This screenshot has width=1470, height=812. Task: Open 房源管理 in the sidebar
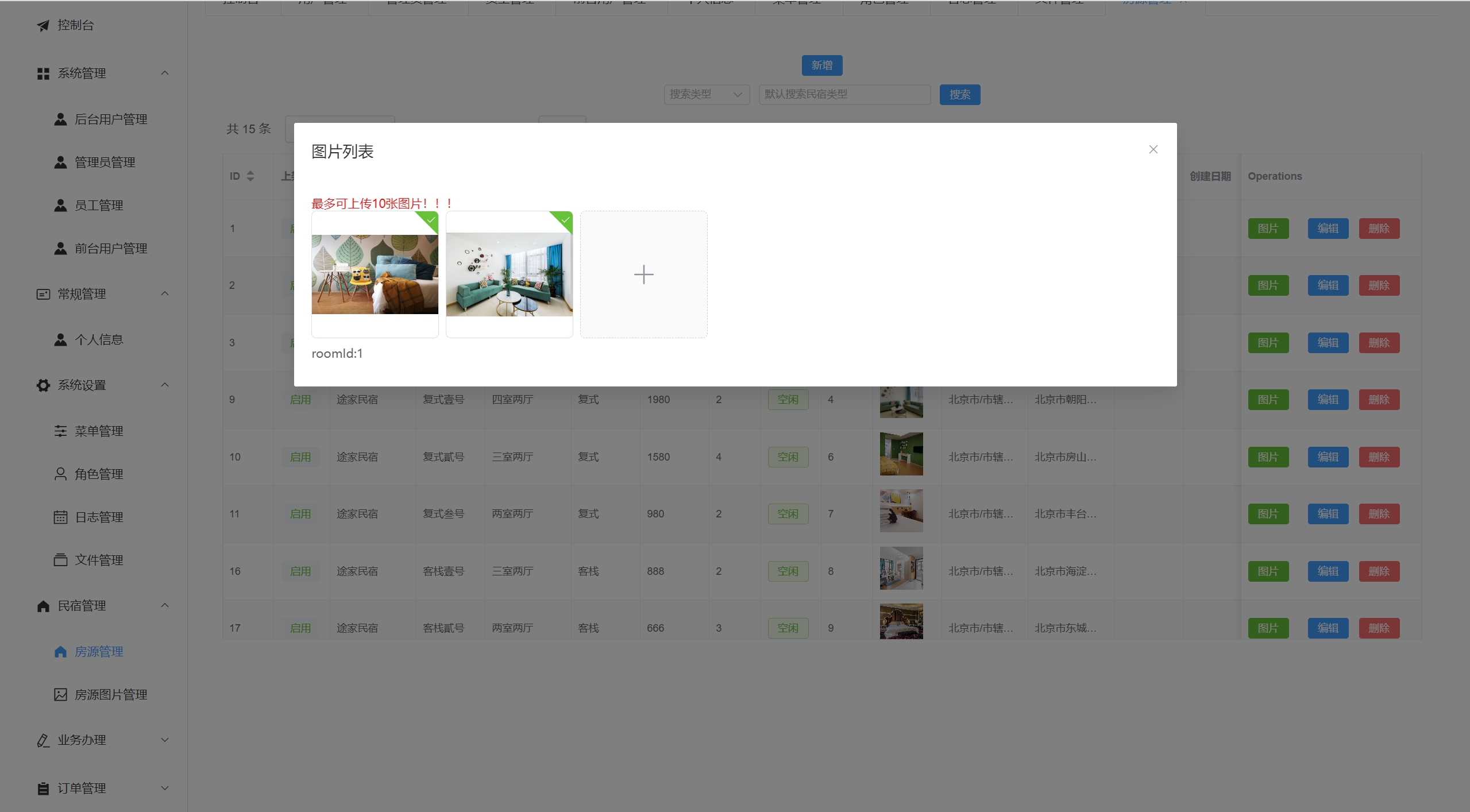coord(99,652)
